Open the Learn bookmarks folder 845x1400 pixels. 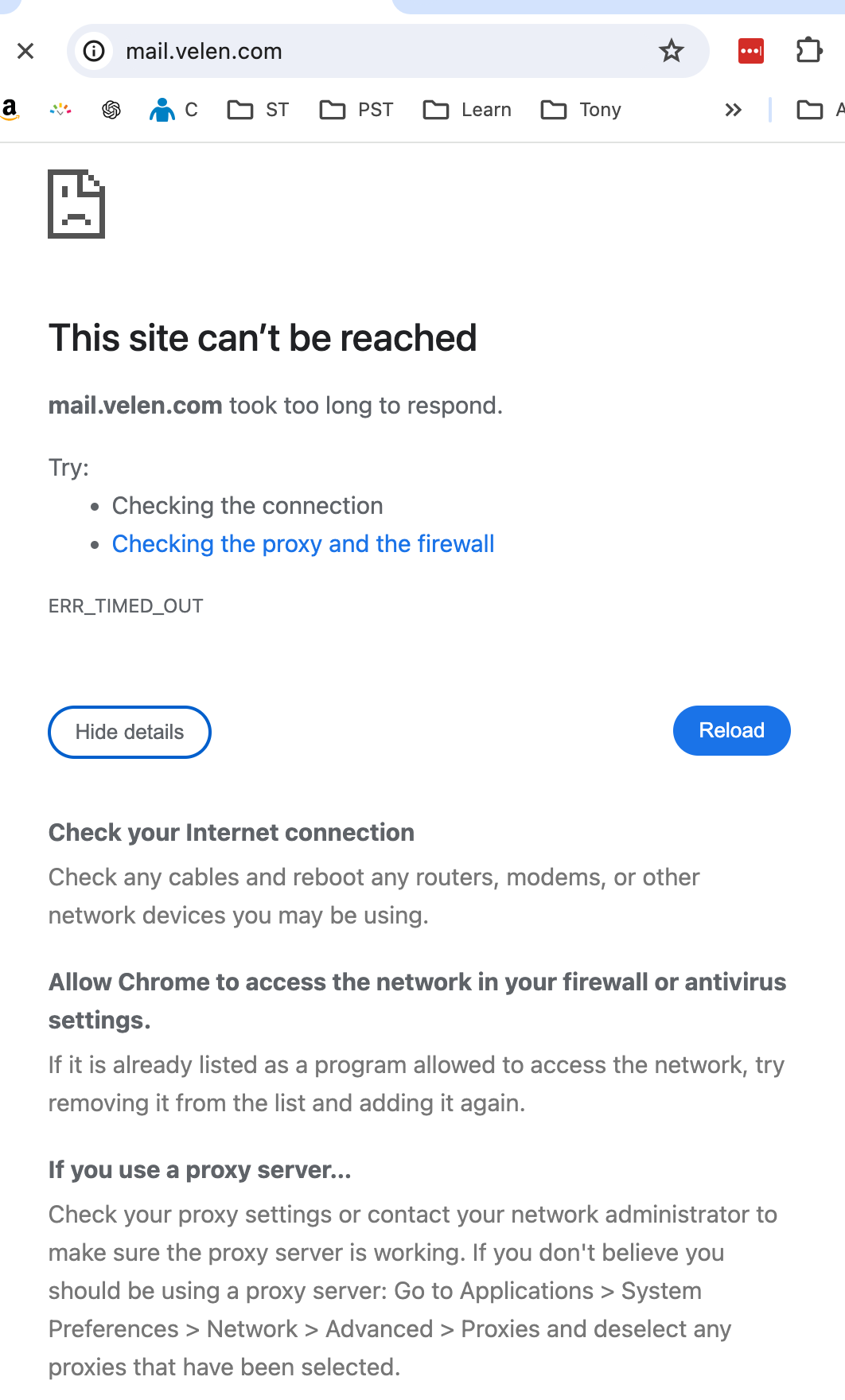click(x=467, y=110)
